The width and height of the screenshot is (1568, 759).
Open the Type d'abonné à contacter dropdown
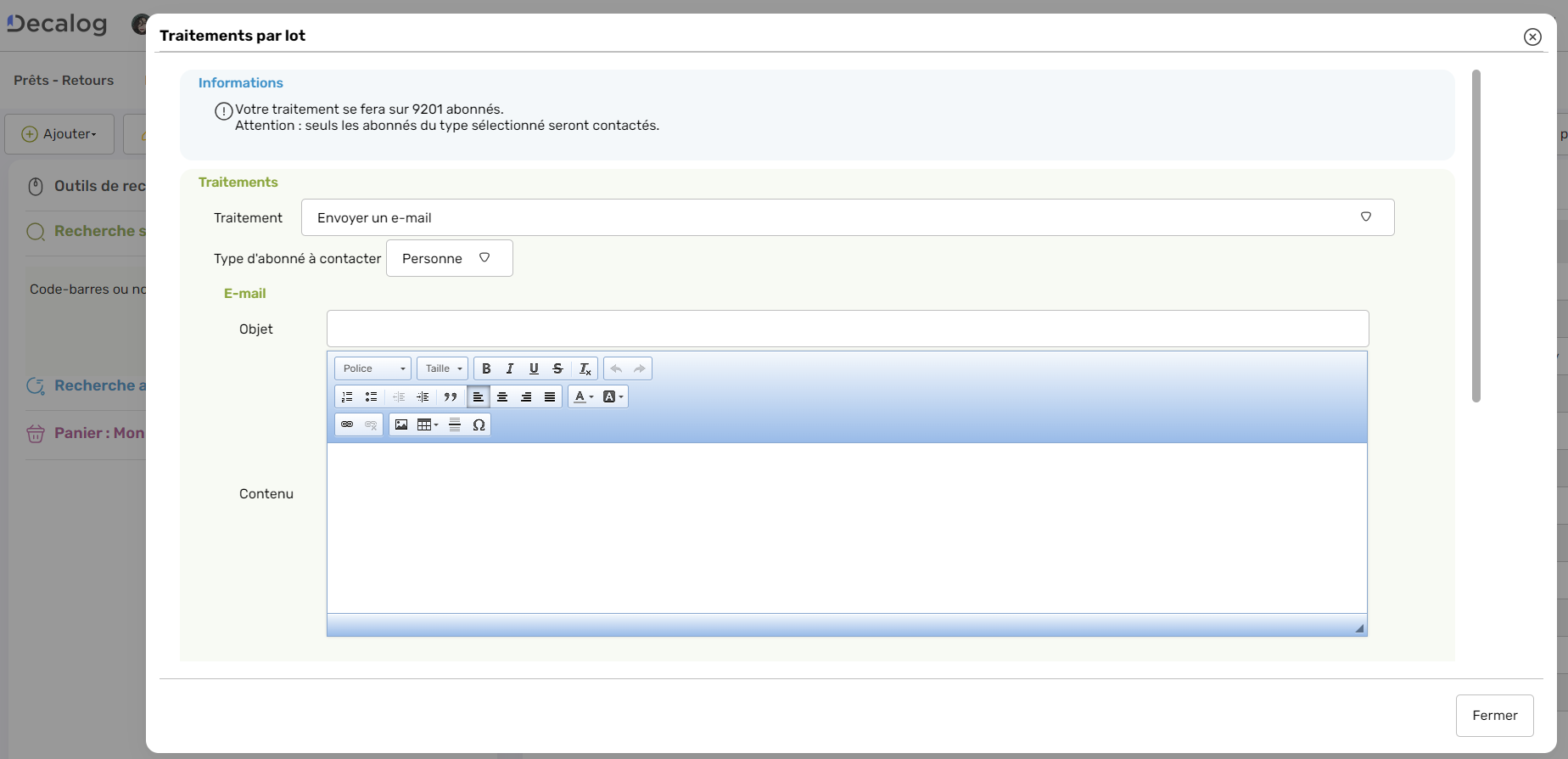tap(450, 258)
